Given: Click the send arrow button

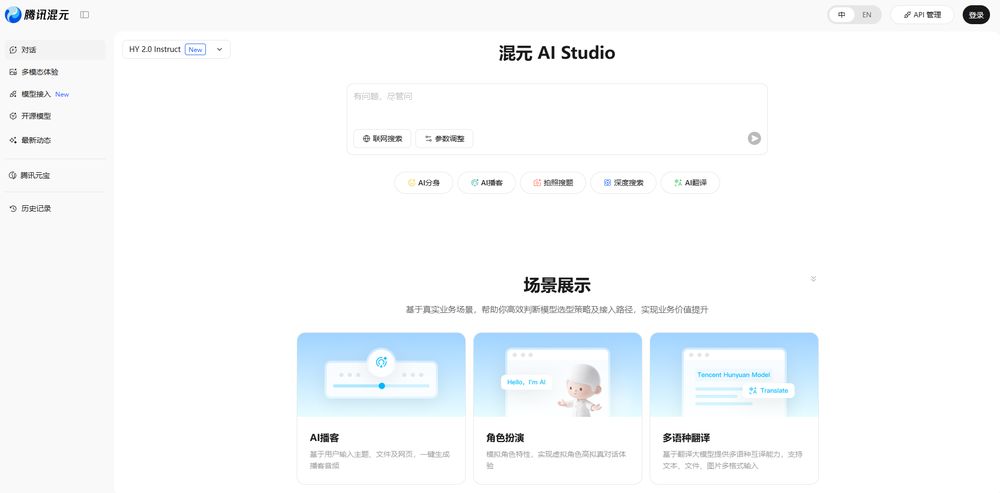Looking at the screenshot, I should pos(754,138).
